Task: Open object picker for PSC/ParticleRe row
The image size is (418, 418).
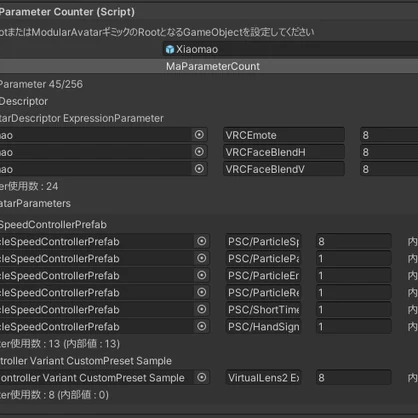Action: [201, 292]
